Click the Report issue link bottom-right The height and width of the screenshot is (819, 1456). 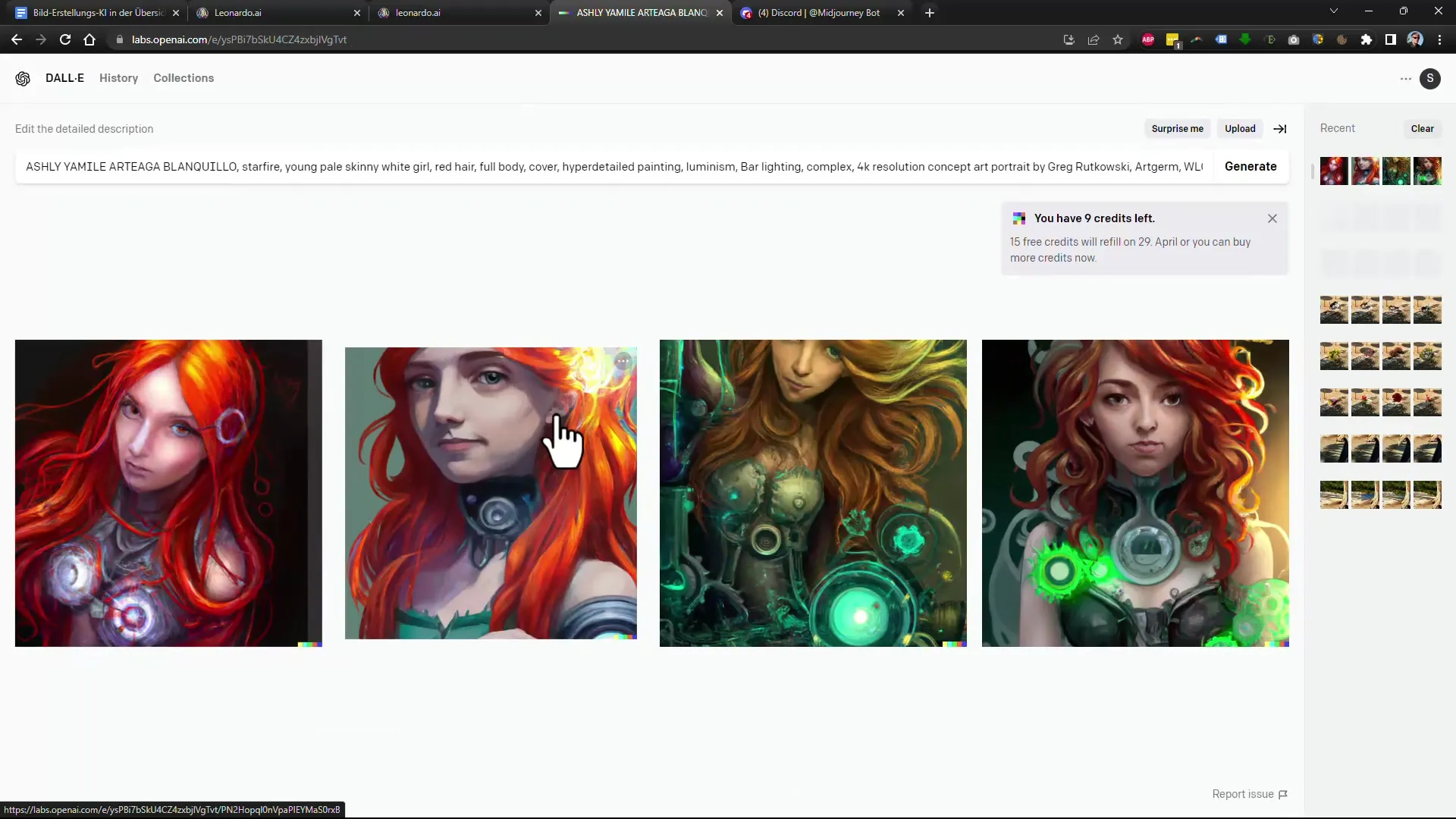point(1243,794)
